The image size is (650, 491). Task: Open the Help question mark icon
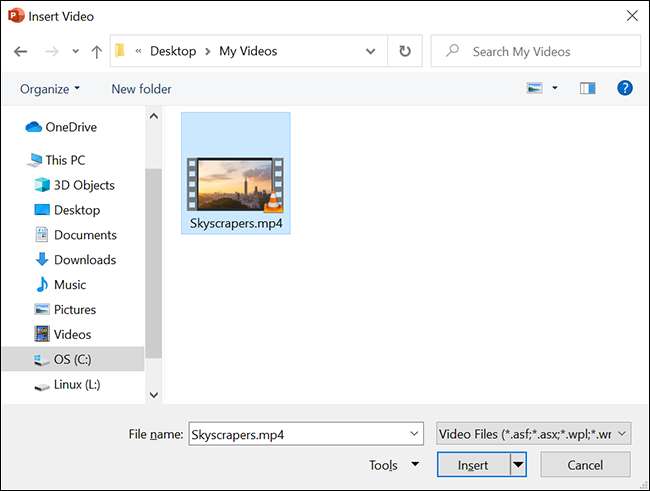pyautogui.click(x=625, y=89)
